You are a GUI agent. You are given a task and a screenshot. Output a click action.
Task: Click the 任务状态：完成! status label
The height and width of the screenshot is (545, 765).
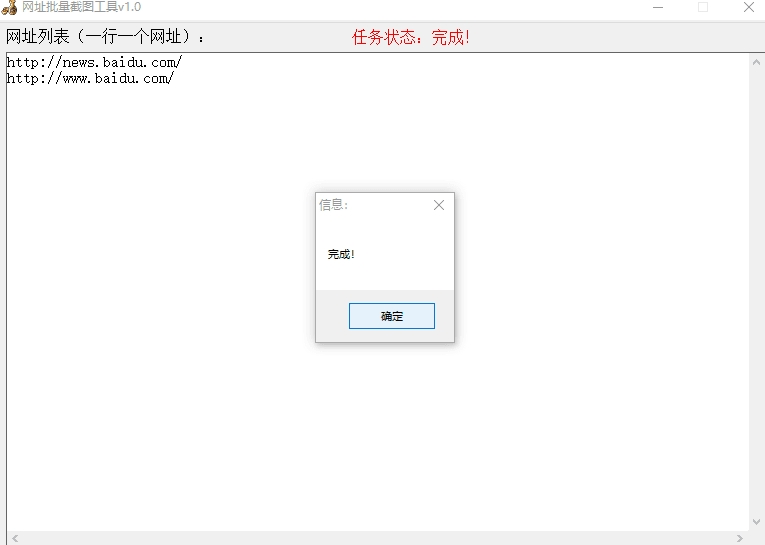(411, 37)
